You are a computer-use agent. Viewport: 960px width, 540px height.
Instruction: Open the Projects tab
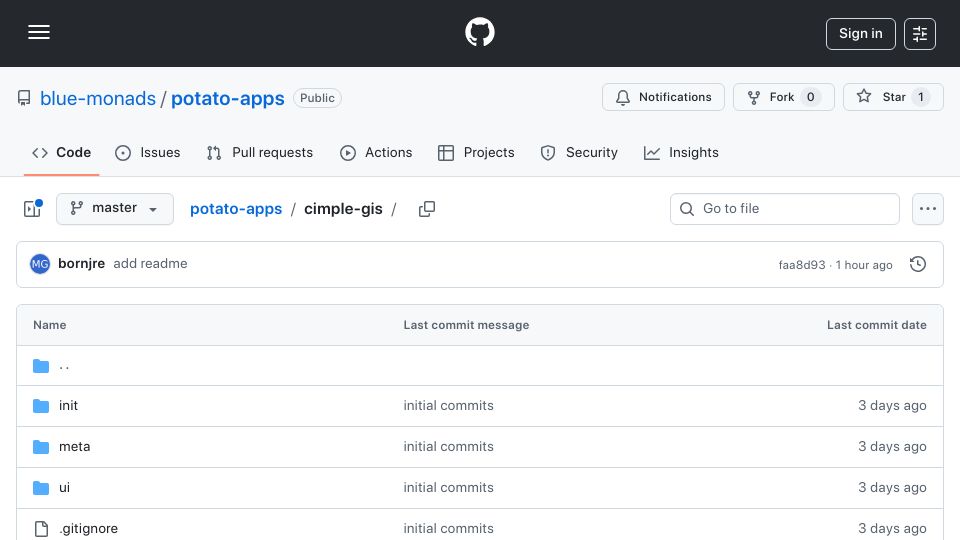tap(476, 152)
